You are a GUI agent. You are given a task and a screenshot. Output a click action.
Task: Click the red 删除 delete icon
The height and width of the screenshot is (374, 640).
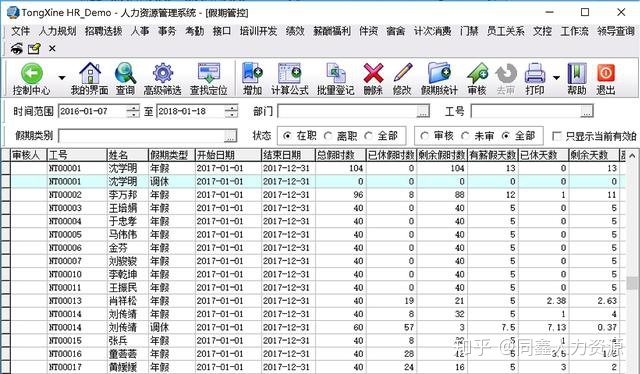373,73
